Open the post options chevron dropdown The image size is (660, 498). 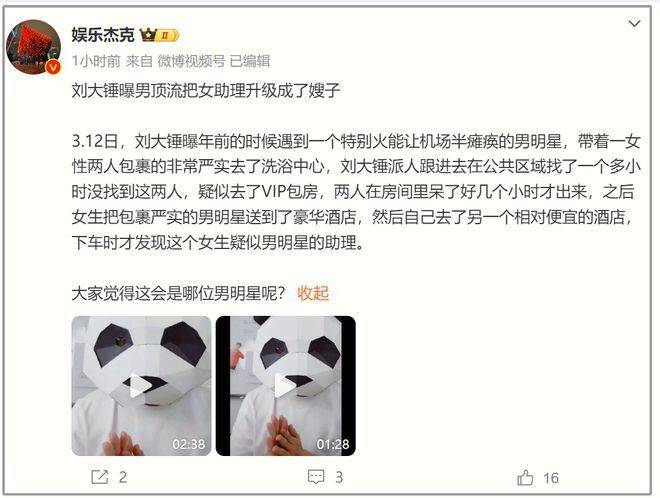[x=634, y=24]
